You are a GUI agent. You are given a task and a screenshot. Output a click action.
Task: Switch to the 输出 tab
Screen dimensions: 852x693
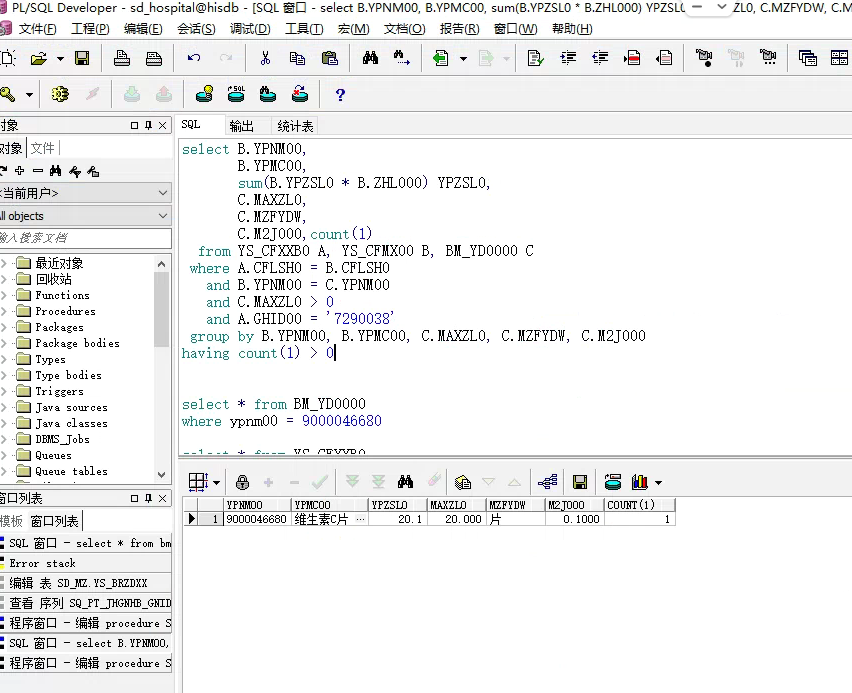click(241, 126)
